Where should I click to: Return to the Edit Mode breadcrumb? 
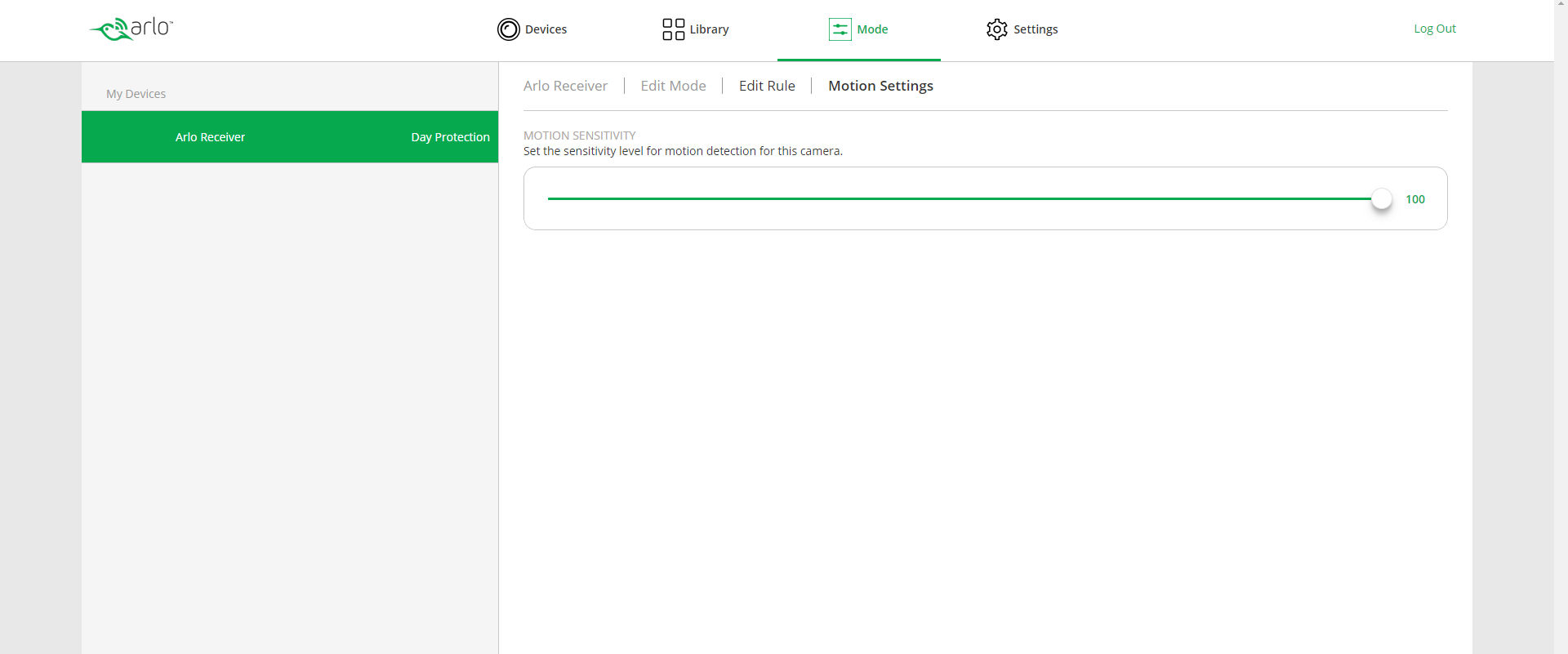(x=673, y=86)
